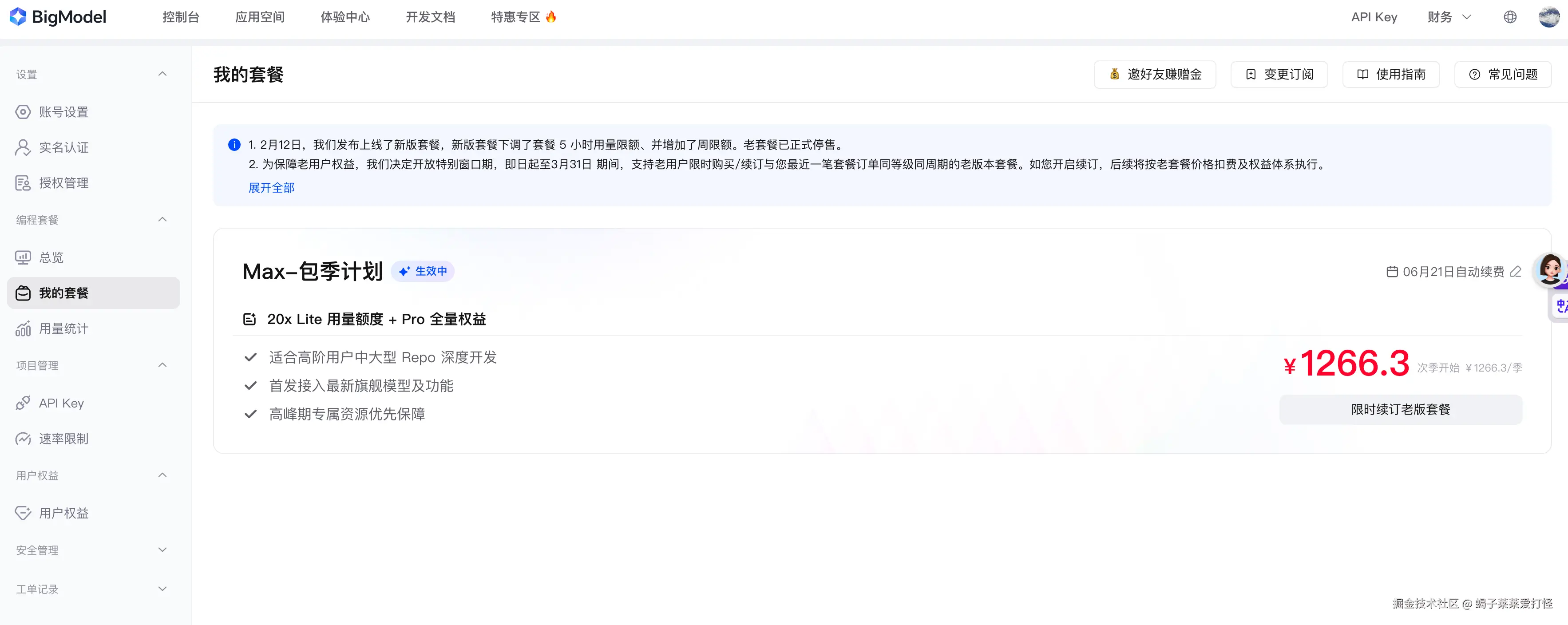Select the 用户权益 sidebar icon
Image resolution: width=1568 pixels, height=625 pixels.
[x=23, y=513]
